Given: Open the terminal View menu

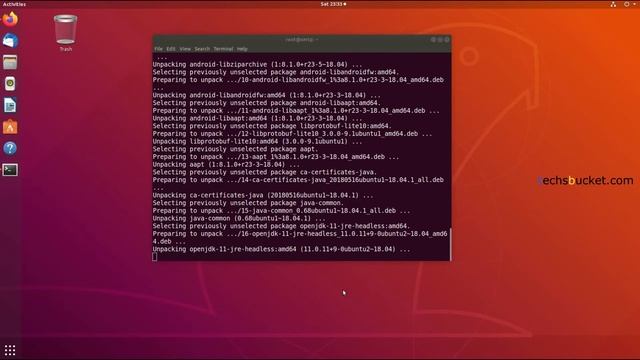Looking at the screenshot, I should tap(185, 49).
